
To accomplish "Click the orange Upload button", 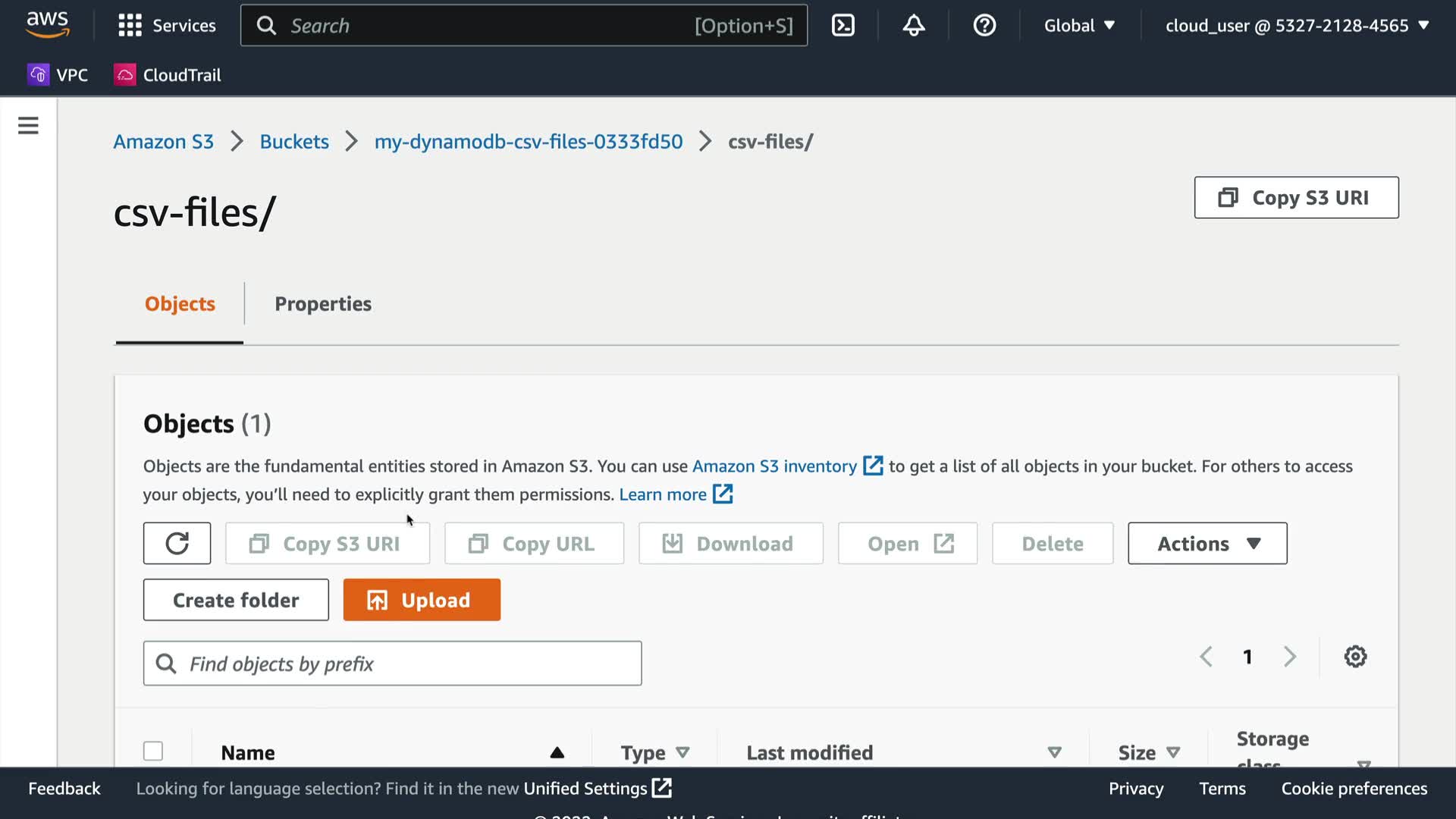I will point(422,600).
